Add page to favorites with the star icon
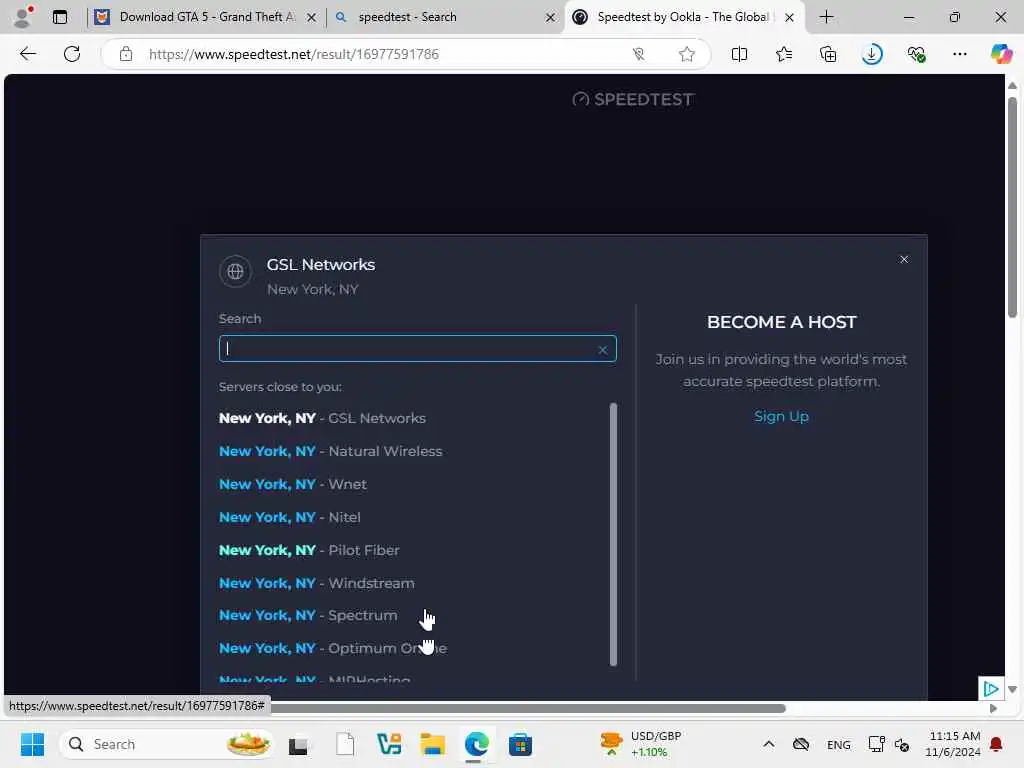 point(686,54)
